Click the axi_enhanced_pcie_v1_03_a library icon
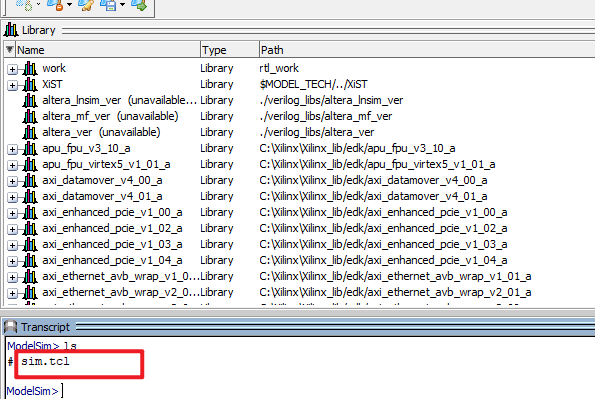 (x=30, y=244)
